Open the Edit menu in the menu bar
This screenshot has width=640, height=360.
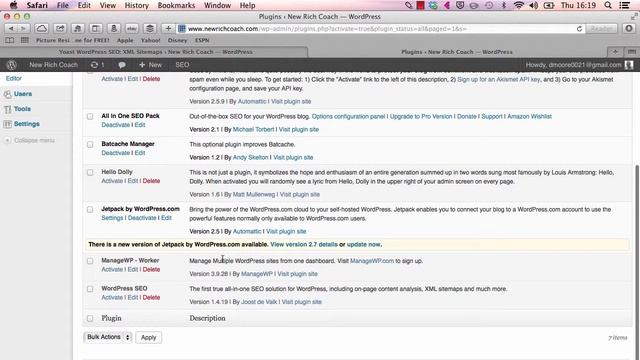coord(84,5)
